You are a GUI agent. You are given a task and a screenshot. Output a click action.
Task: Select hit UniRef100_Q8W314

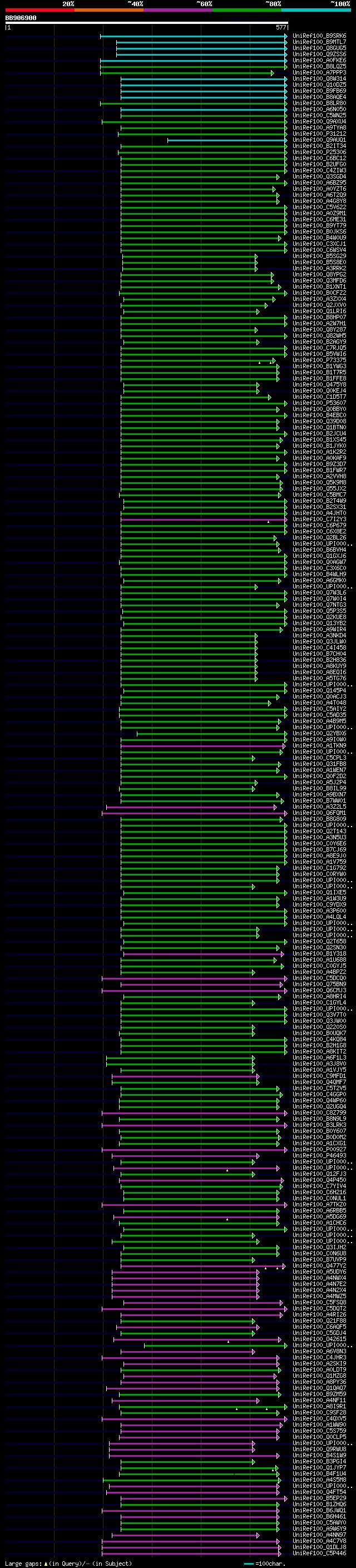319,78
